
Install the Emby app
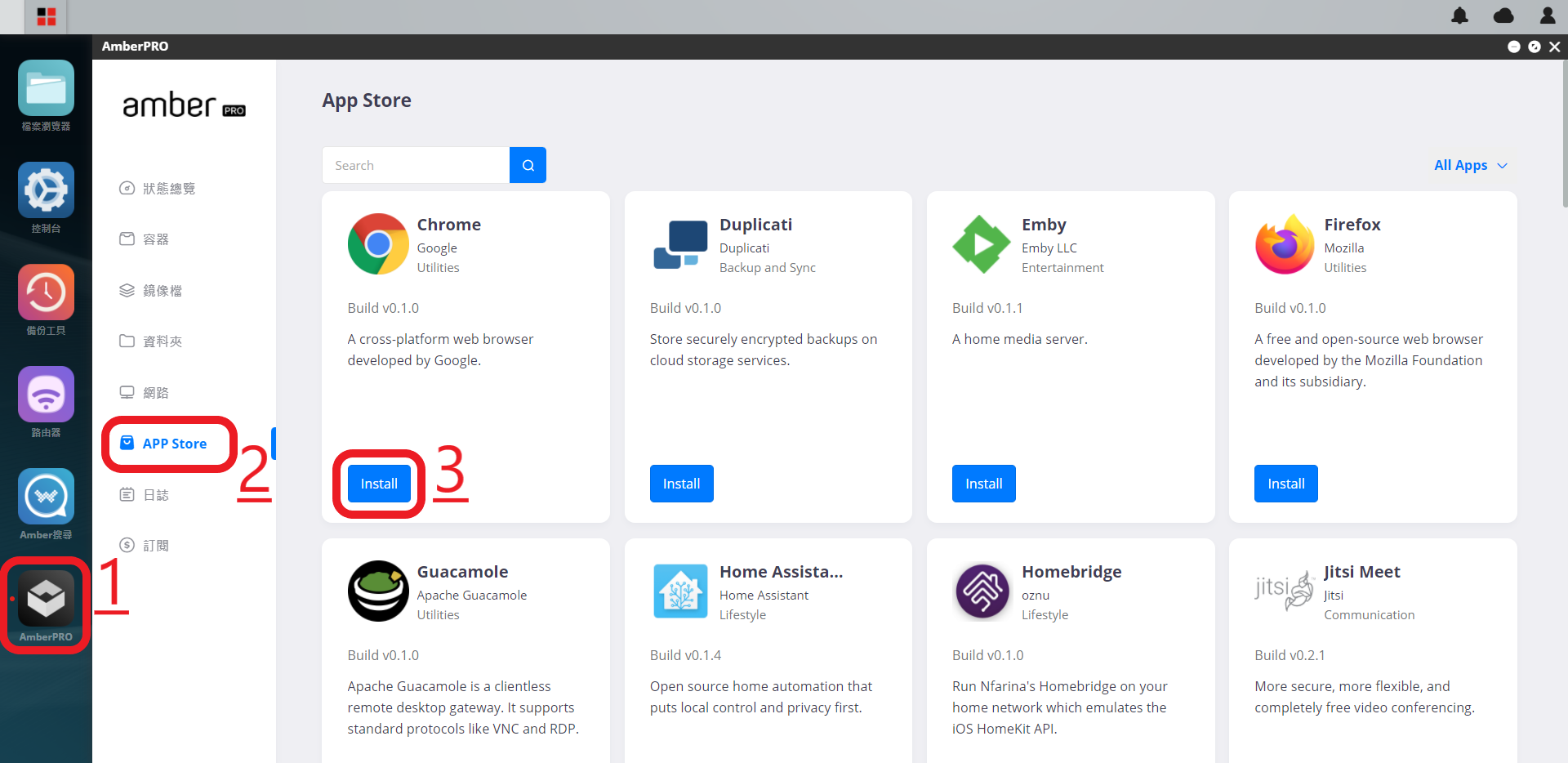(x=983, y=484)
